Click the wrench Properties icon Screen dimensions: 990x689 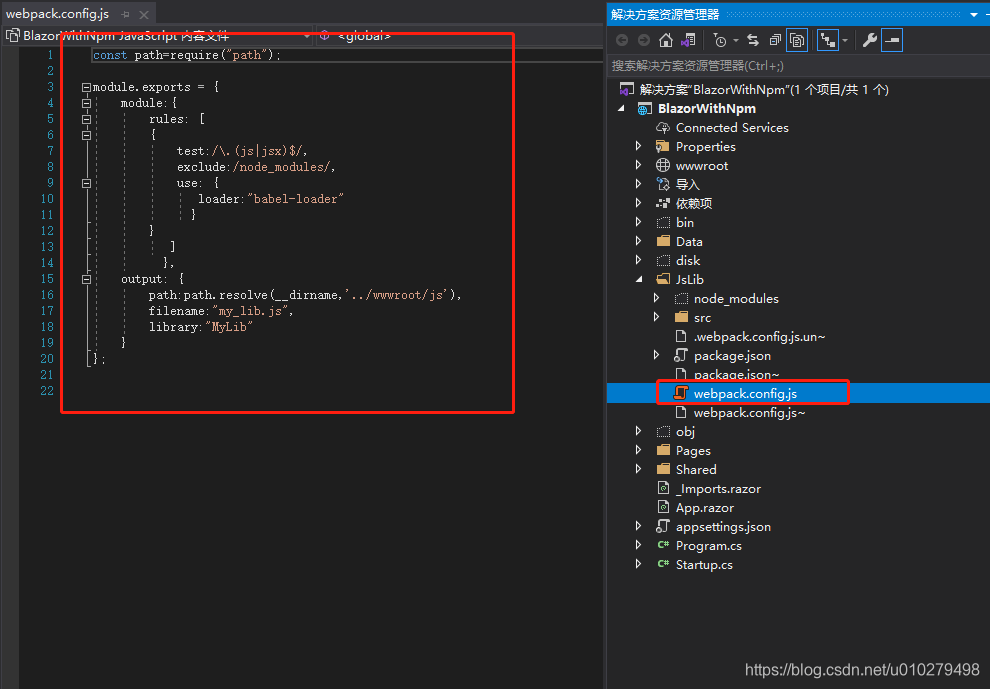[869, 40]
